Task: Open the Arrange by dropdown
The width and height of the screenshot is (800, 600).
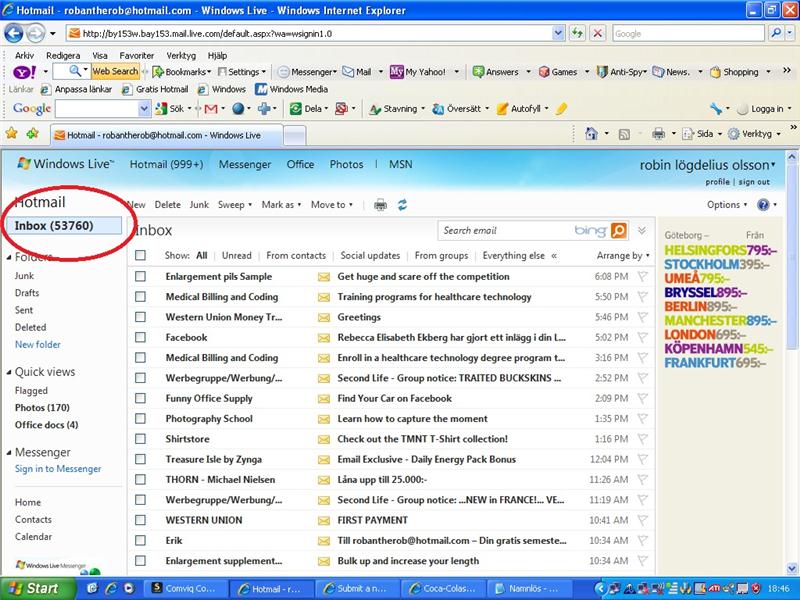Action: click(619, 255)
